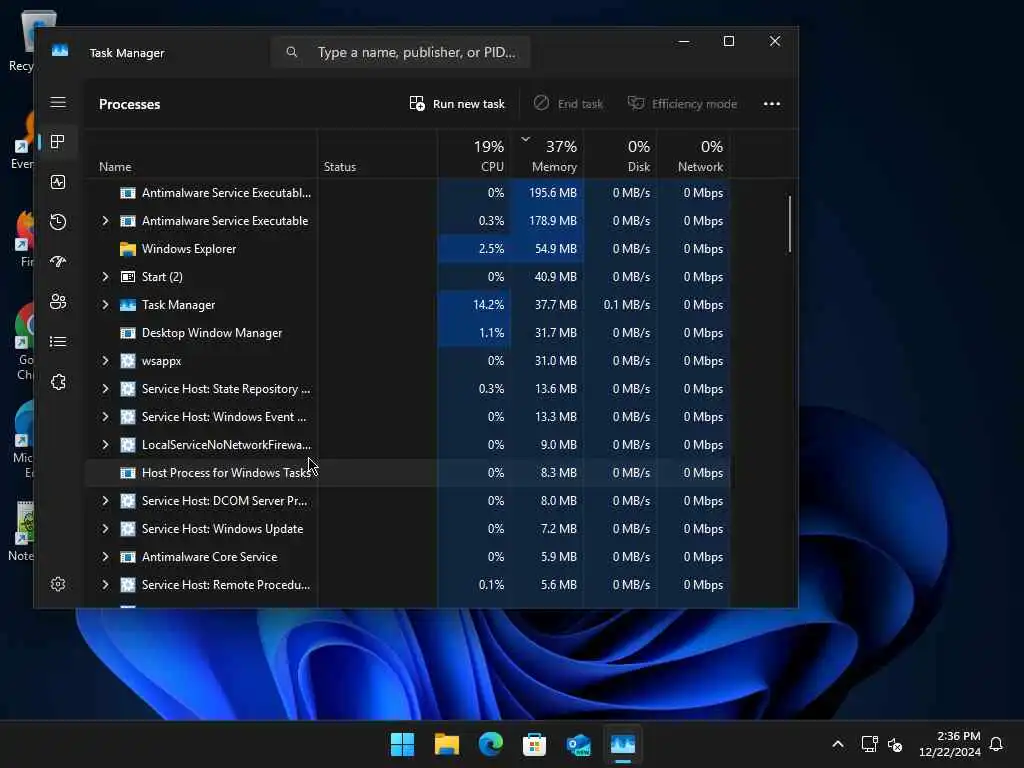Expand the Task Manager process group
1024x768 pixels.
(105, 305)
